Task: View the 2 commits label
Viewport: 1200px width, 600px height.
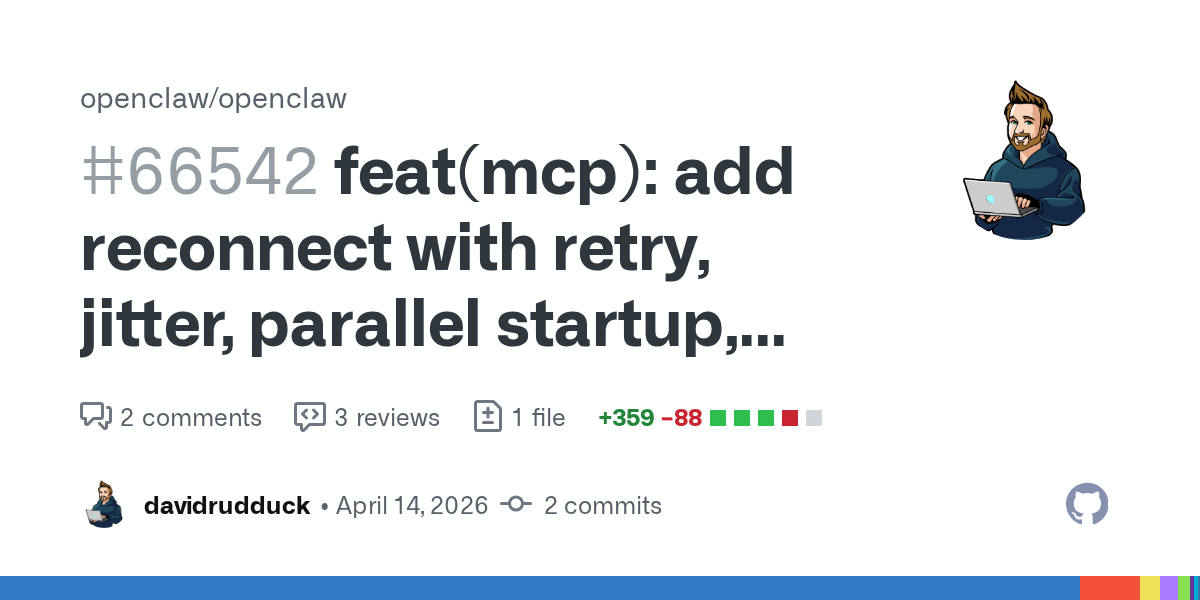Action: [602, 505]
